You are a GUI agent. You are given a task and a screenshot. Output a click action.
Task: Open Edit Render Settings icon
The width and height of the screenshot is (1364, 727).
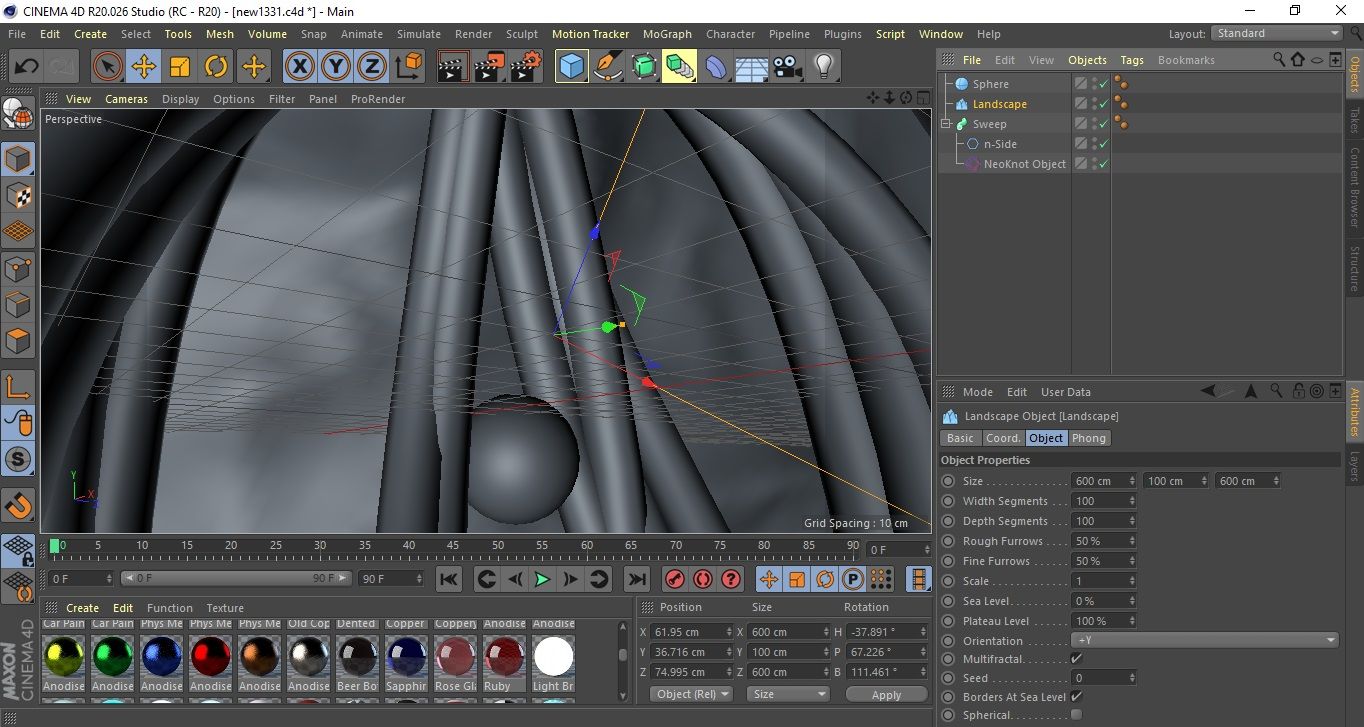[526, 67]
